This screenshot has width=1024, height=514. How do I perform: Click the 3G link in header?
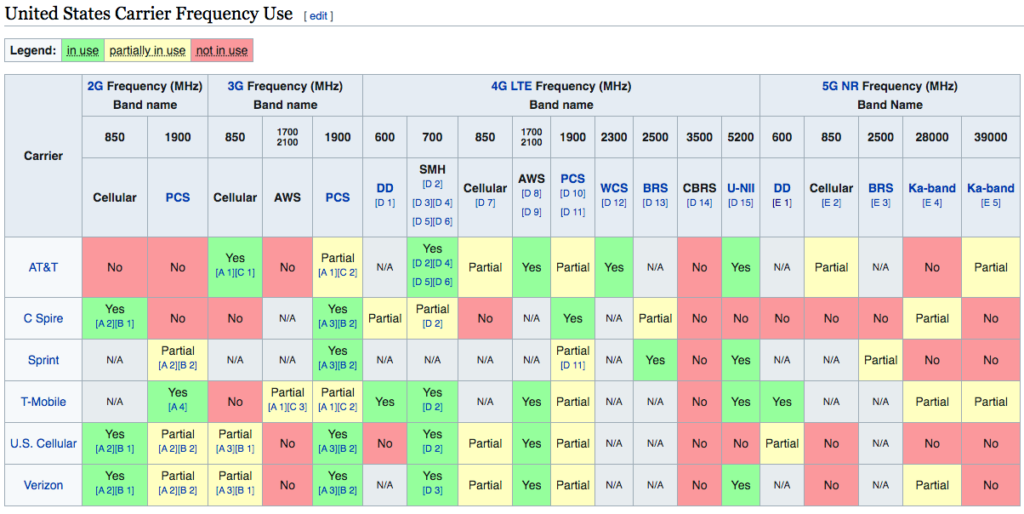236,86
